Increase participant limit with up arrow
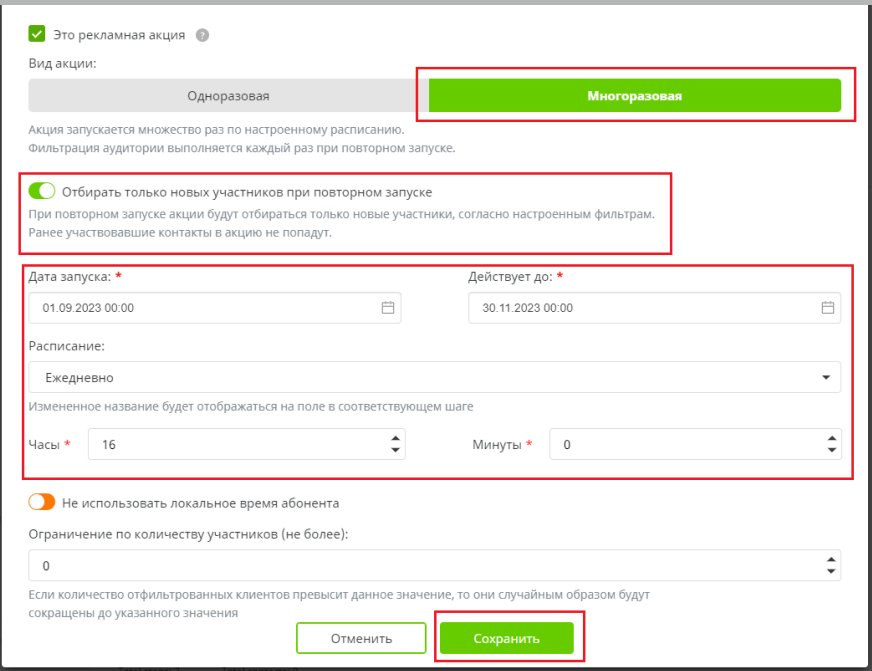The height and width of the screenshot is (671, 872). pyautogui.click(x=830, y=559)
